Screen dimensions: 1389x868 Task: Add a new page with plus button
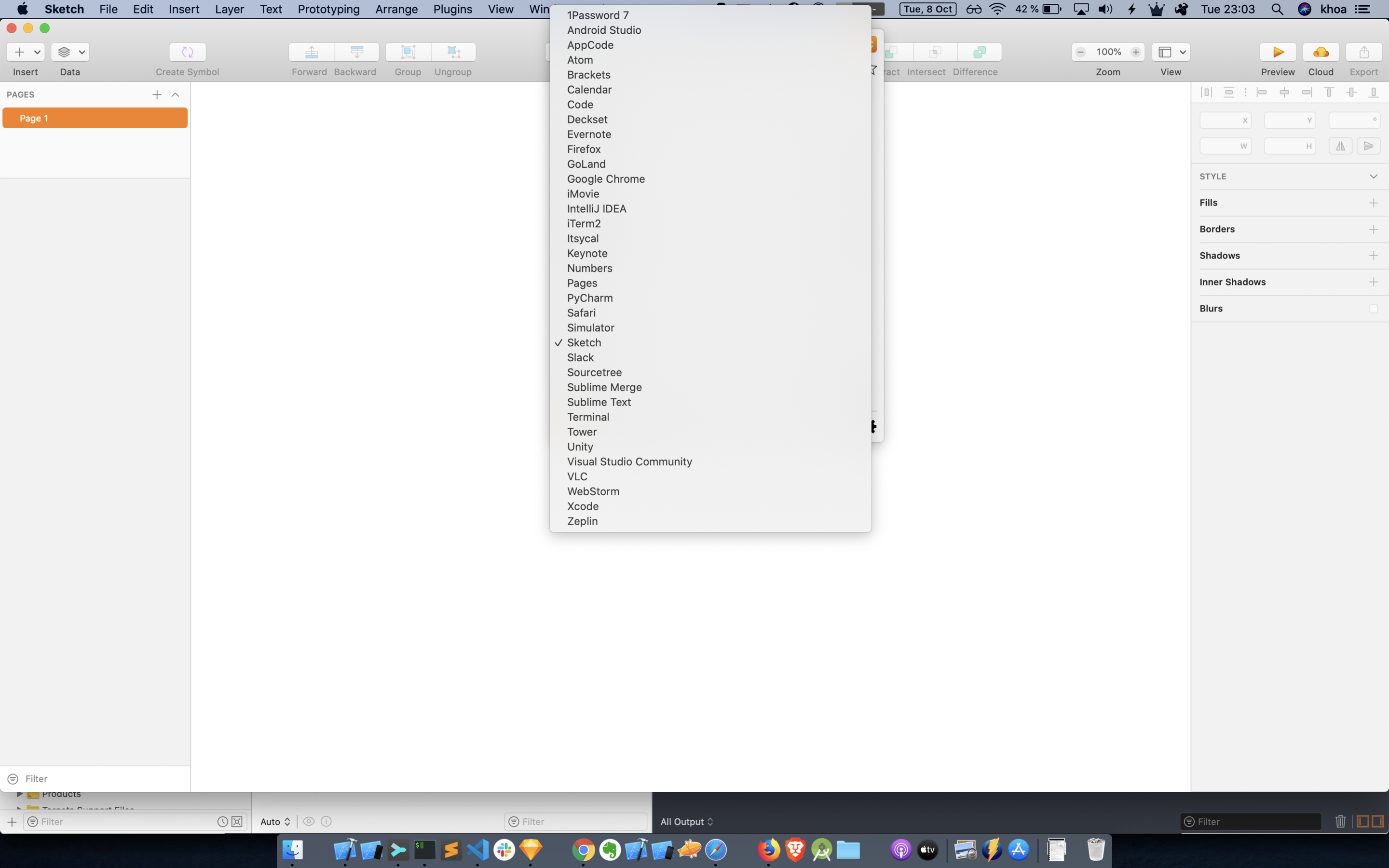tap(157, 95)
